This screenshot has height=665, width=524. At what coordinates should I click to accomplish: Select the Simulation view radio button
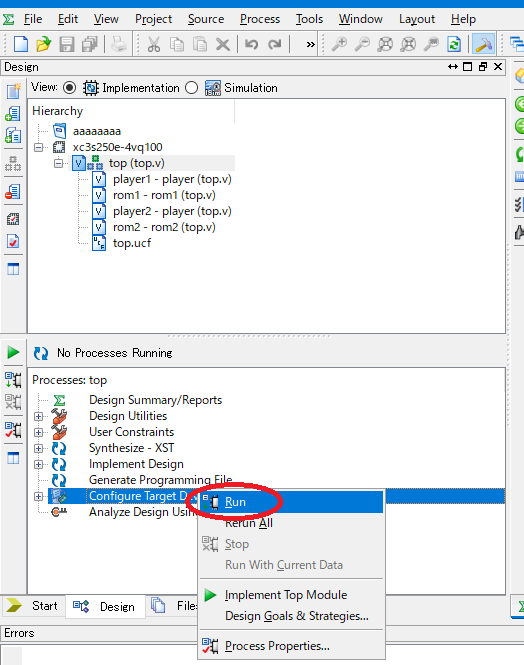(x=192, y=88)
